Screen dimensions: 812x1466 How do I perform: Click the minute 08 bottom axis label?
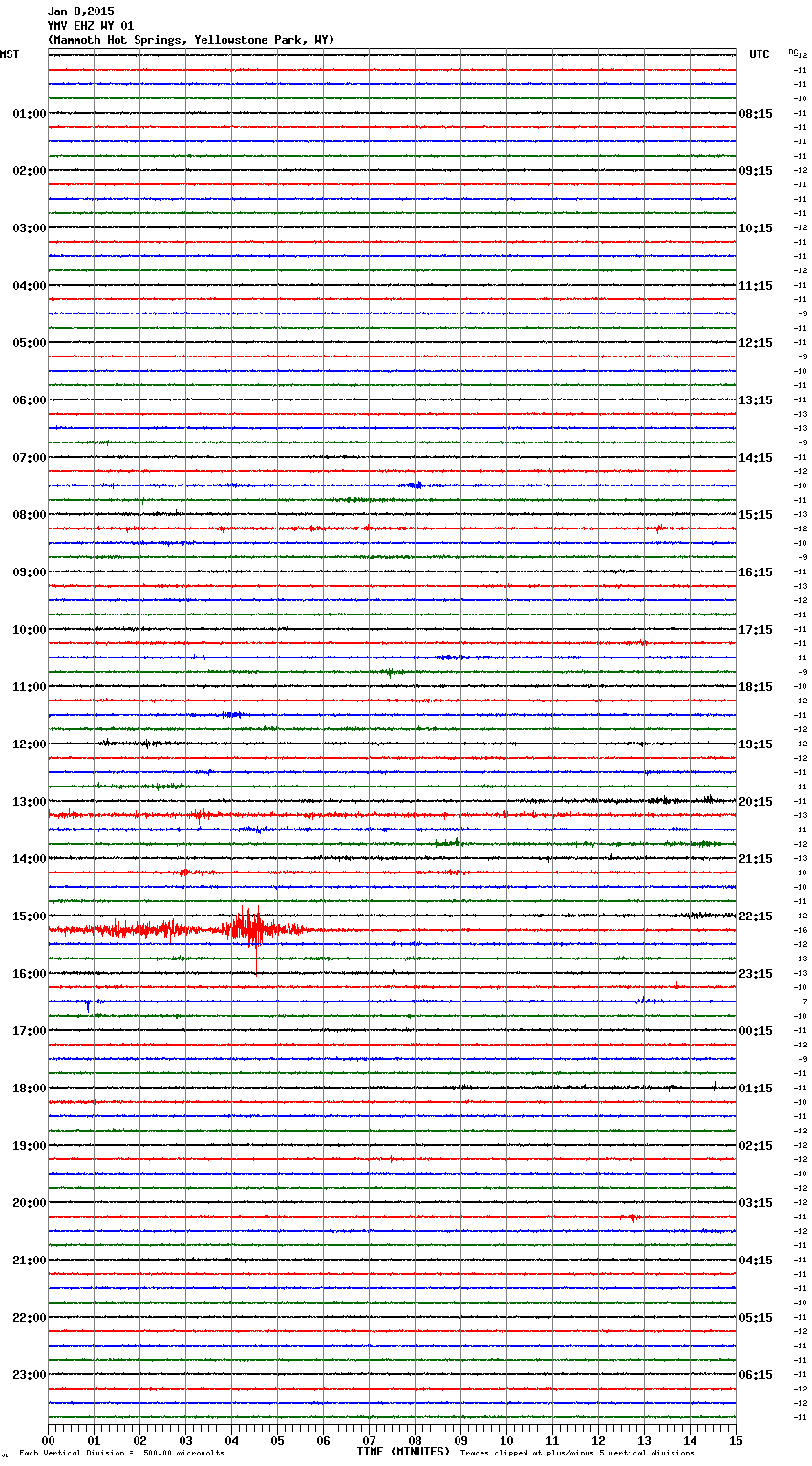pyautogui.click(x=415, y=1440)
